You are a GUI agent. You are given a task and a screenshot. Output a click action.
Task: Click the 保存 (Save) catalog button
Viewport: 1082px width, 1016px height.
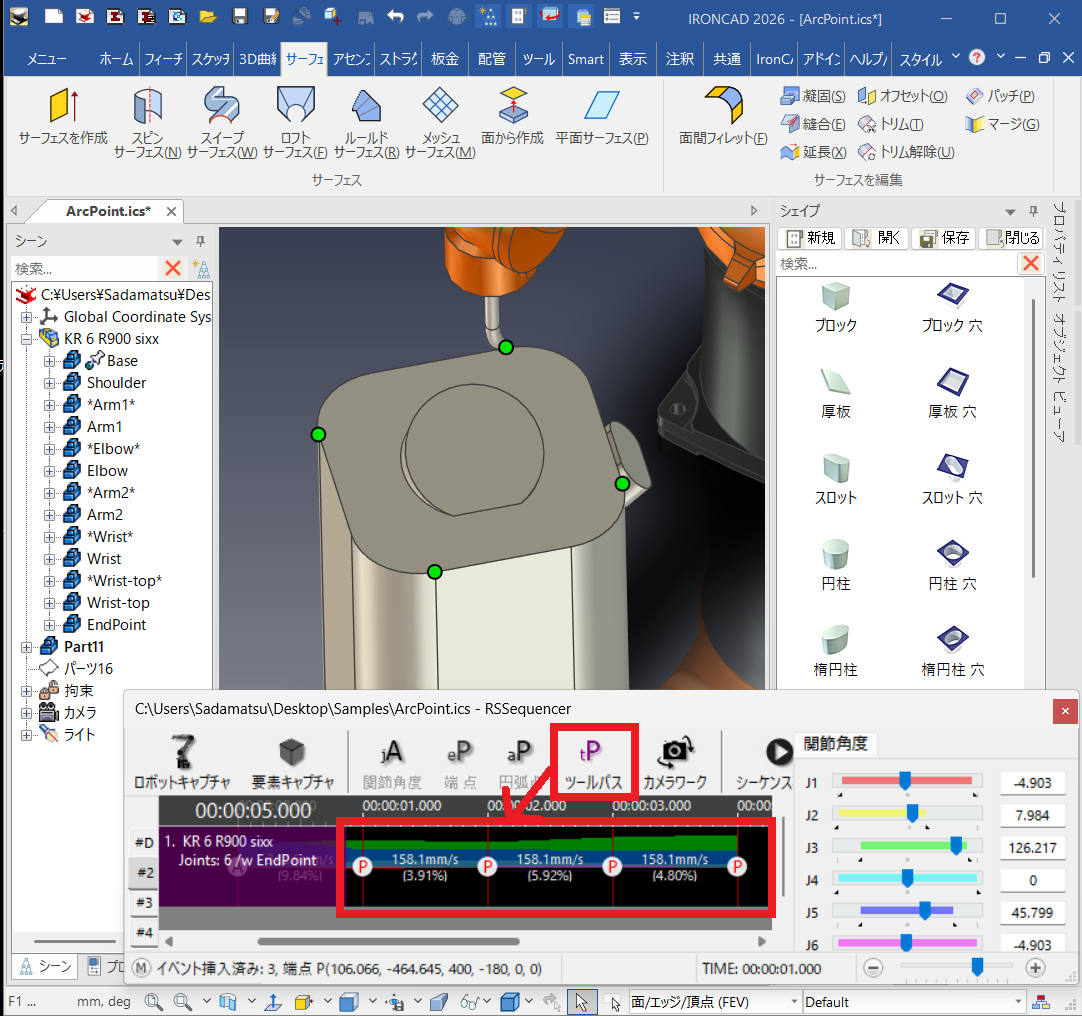point(944,238)
